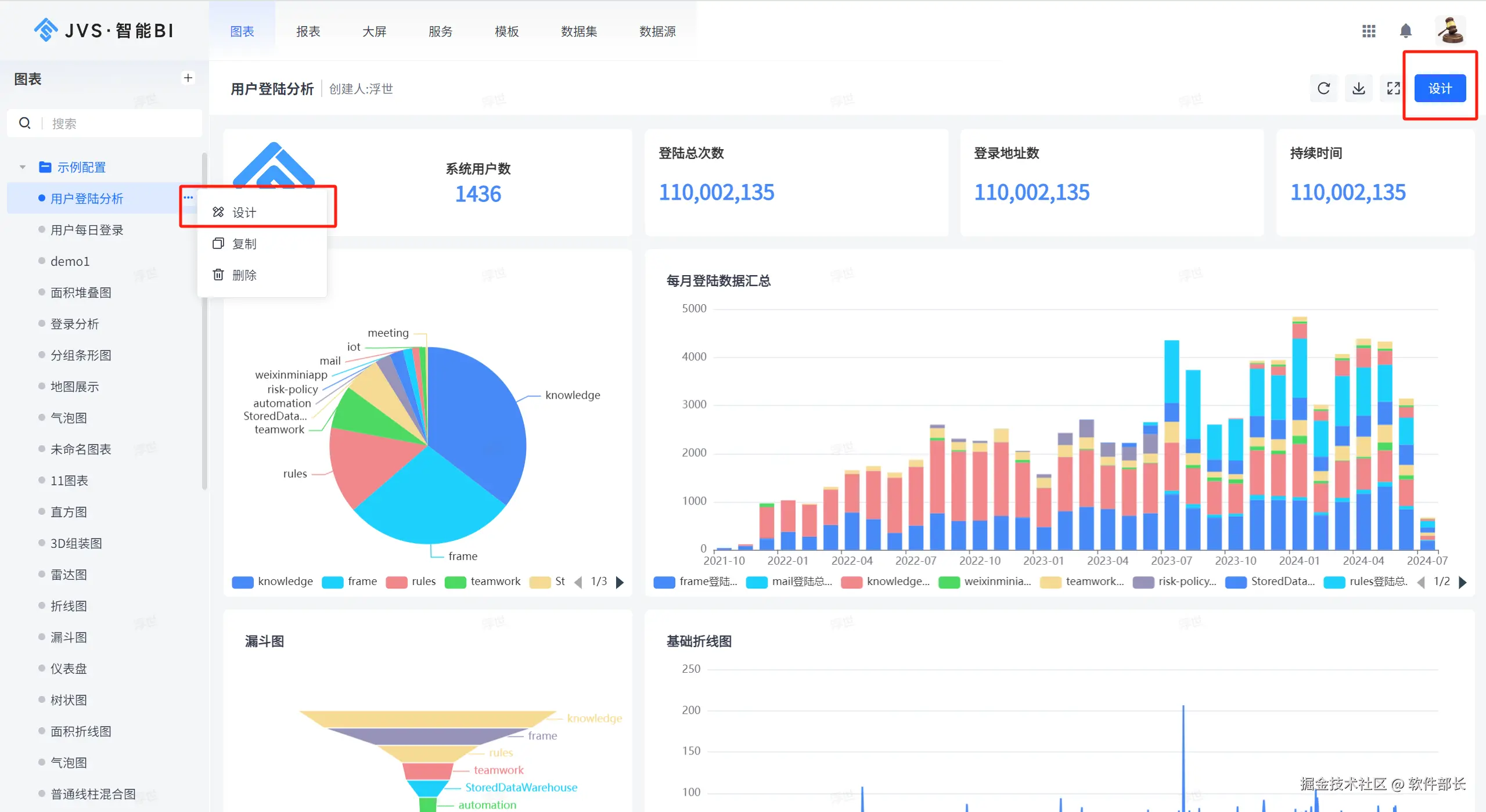Open the 雷达图 chart in the sidebar
This screenshot has width=1486, height=812.
(69, 575)
